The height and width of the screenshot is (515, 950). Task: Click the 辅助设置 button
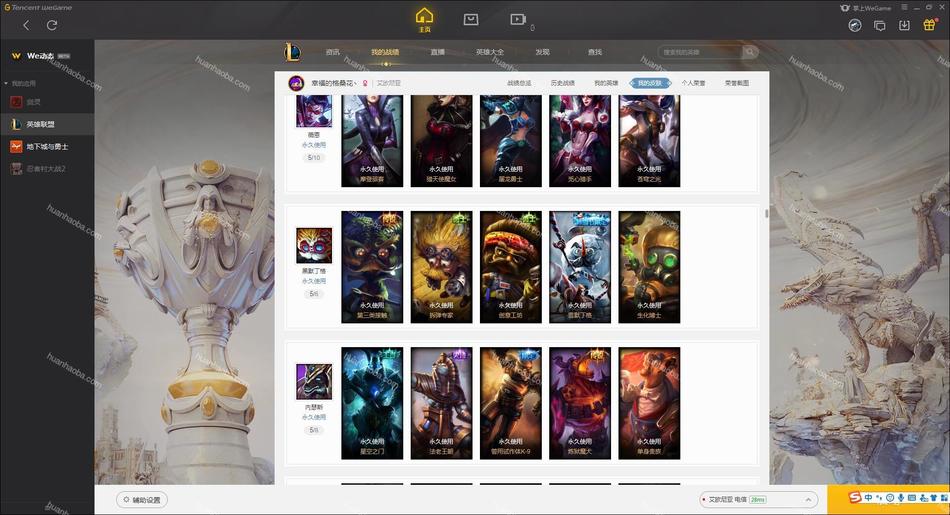coord(142,500)
